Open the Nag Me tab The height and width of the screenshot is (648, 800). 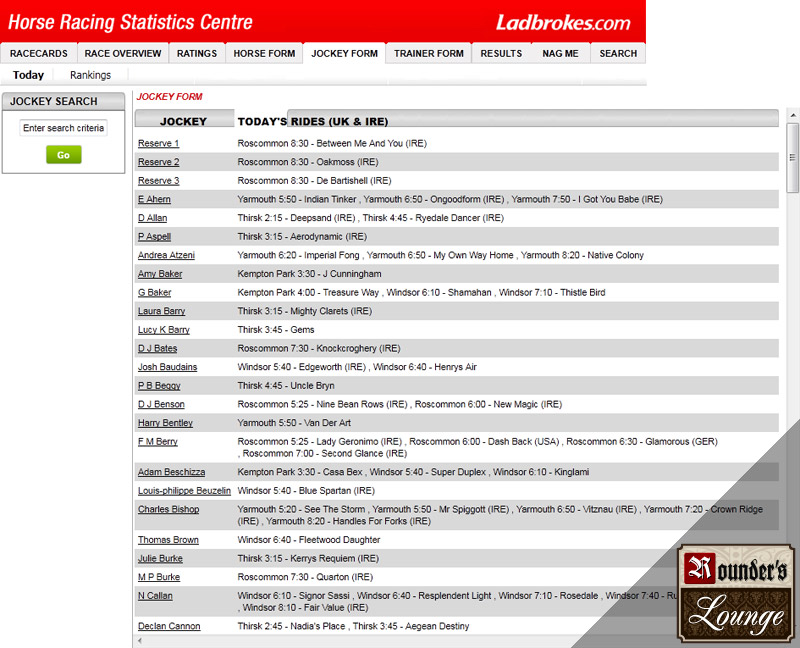[x=560, y=54]
